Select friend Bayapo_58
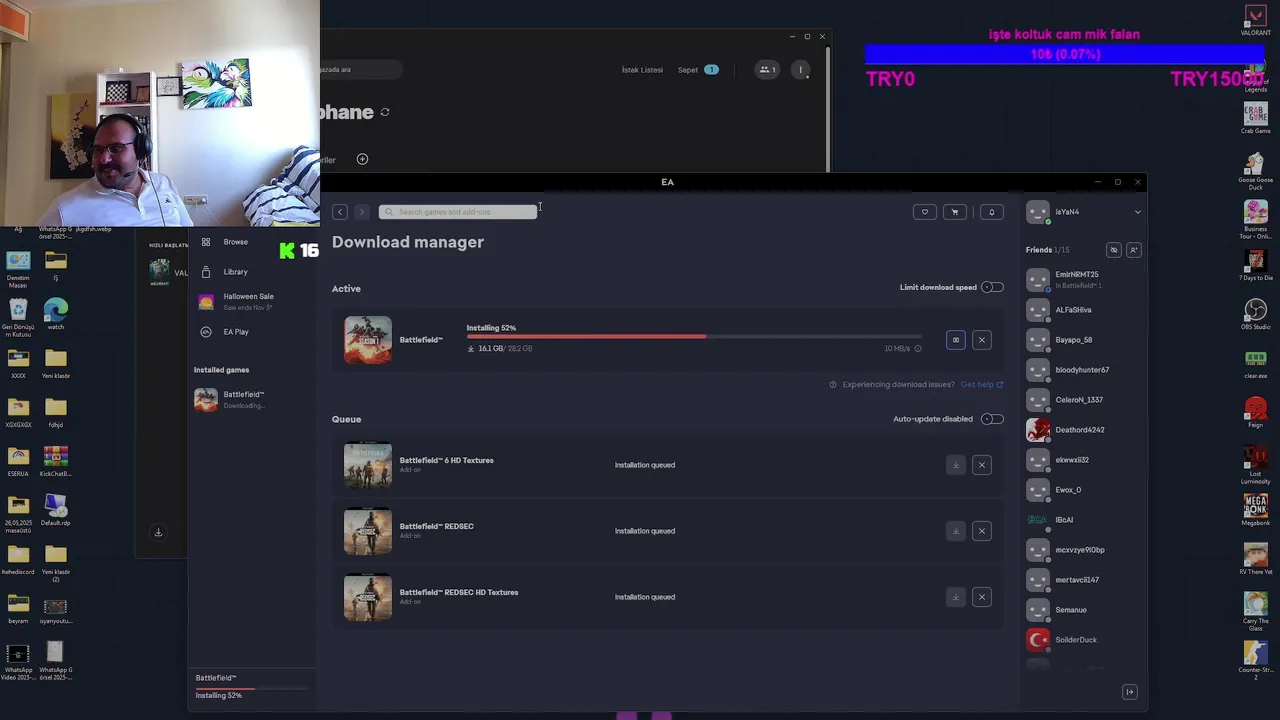 (1082, 340)
